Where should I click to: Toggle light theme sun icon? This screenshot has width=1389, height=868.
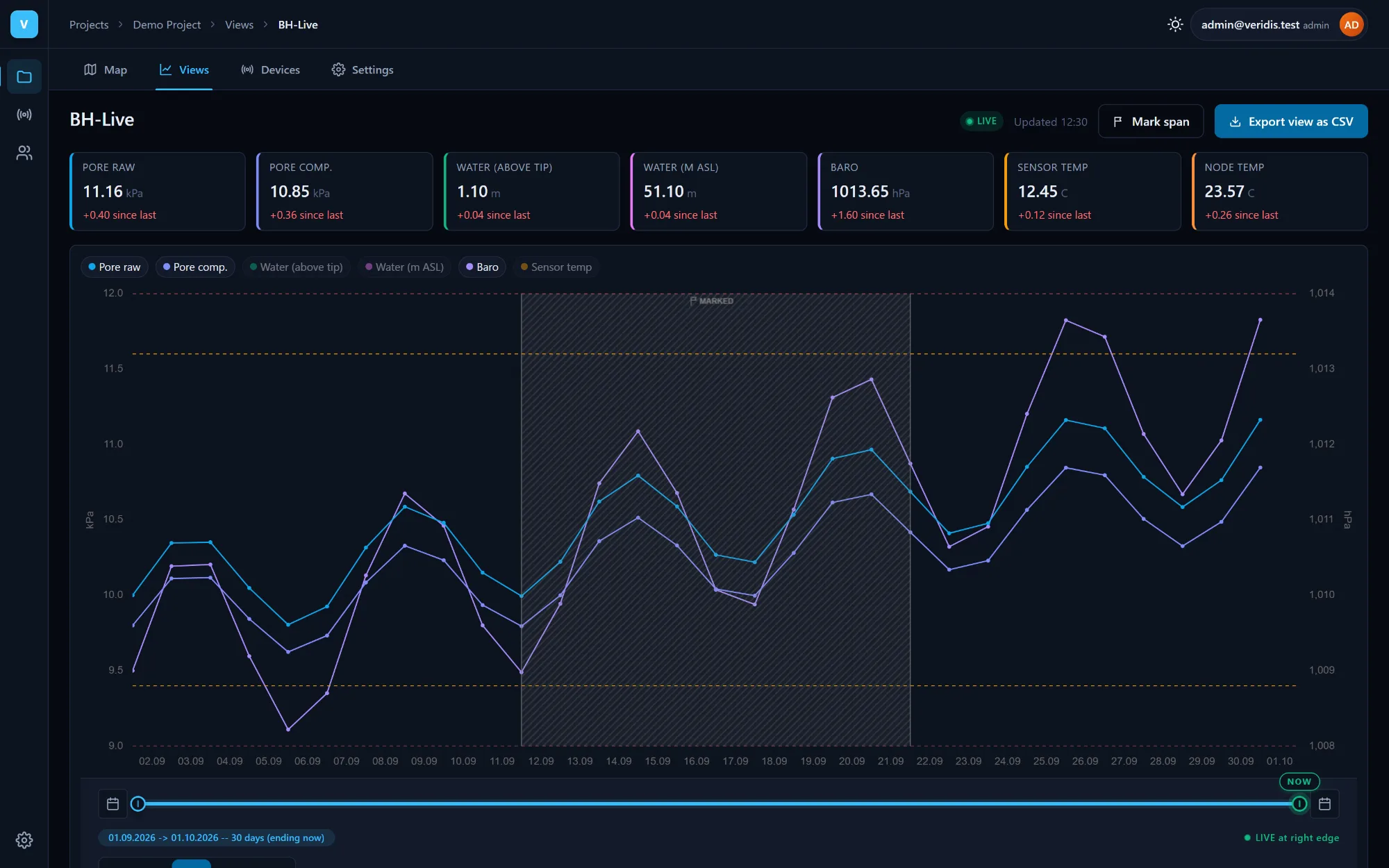(x=1175, y=24)
